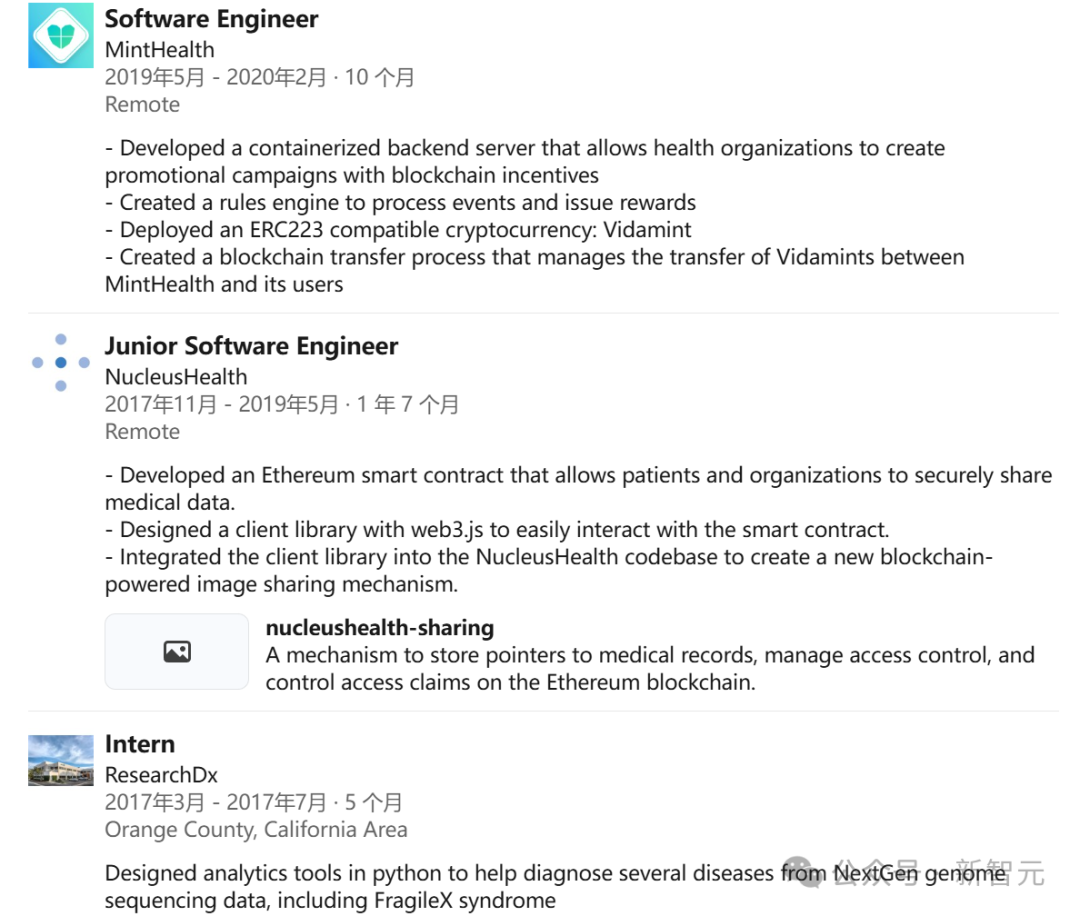Select the Intern position heading
Image resolution: width=1080 pixels, height=916 pixels.
click(x=140, y=744)
